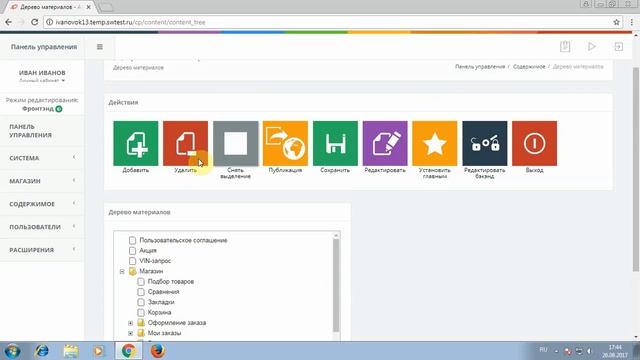Bookmark page with the star icon
The height and width of the screenshot is (360, 640).
[x=616, y=22]
